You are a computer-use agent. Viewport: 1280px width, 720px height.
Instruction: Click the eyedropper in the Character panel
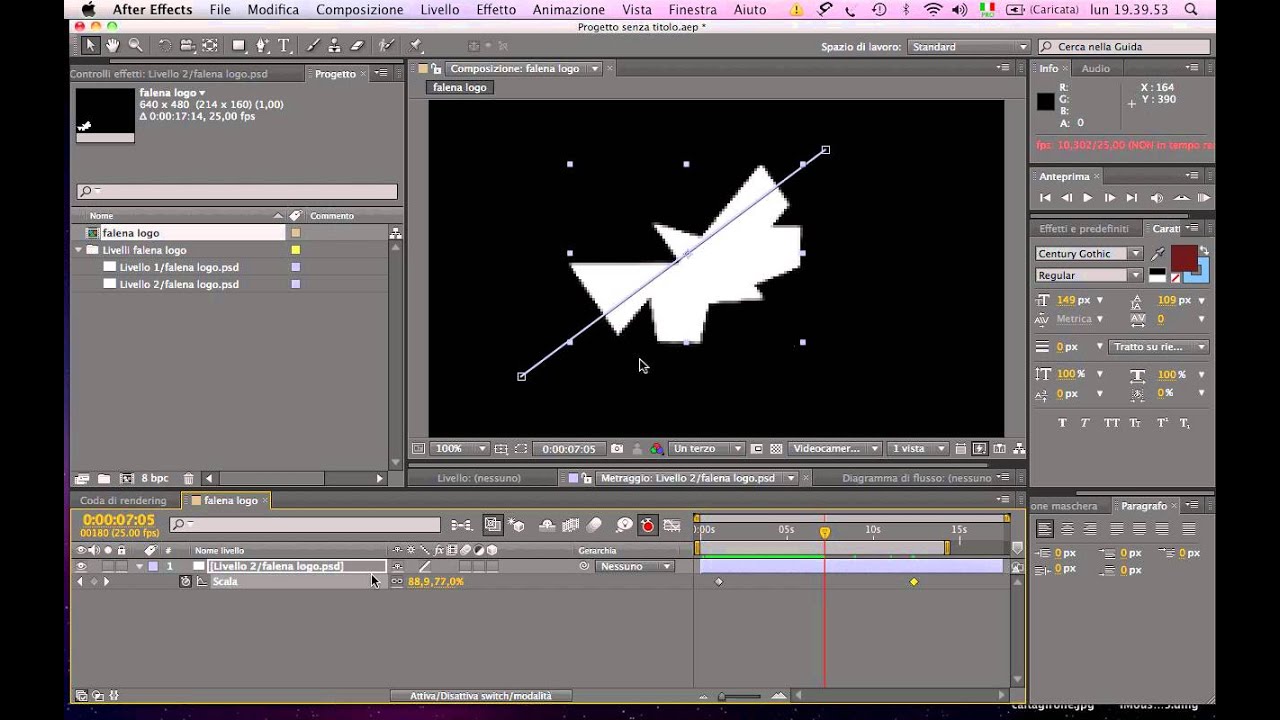[1158, 254]
